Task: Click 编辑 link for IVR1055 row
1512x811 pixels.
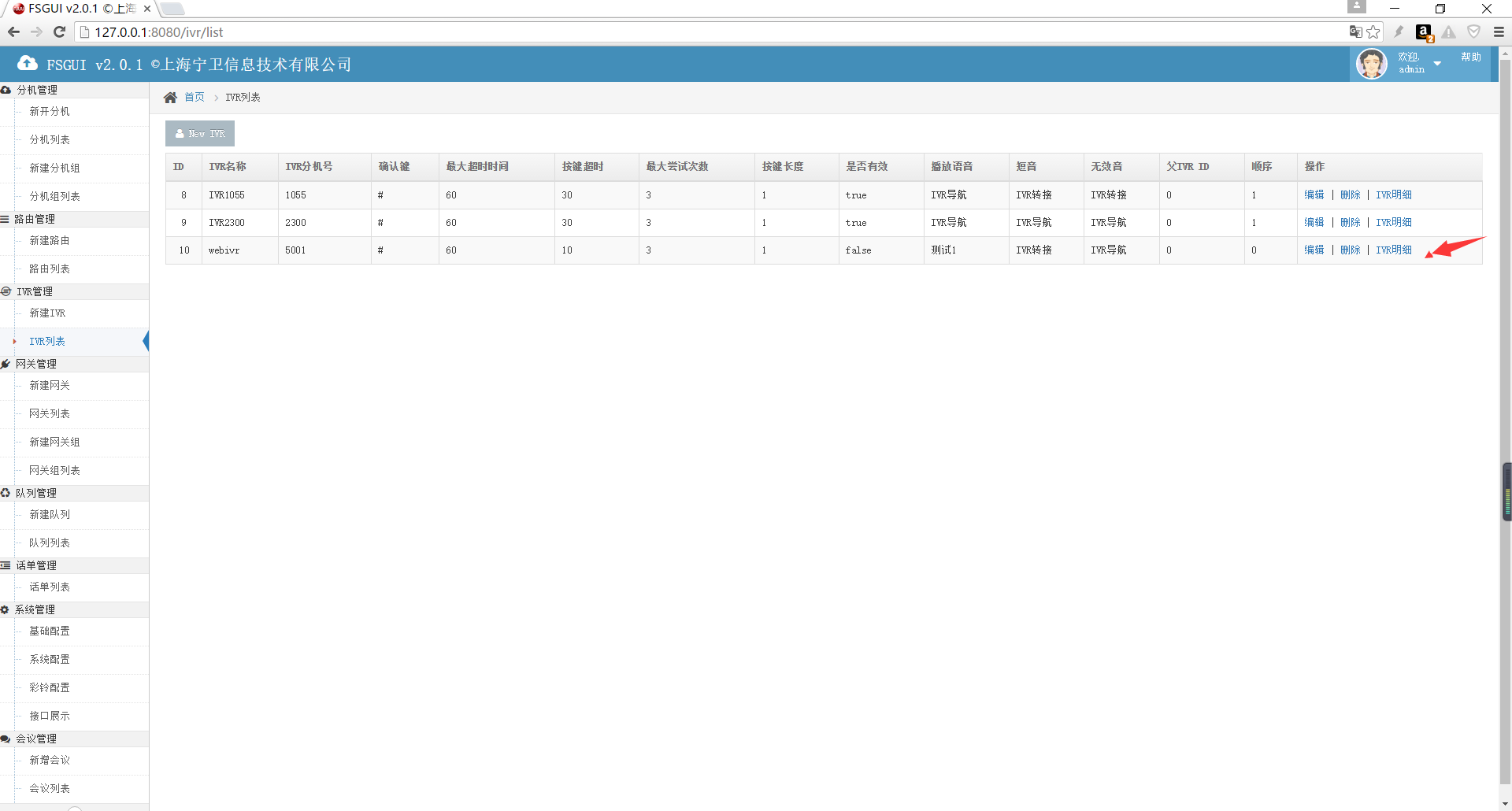Action: point(1314,195)
